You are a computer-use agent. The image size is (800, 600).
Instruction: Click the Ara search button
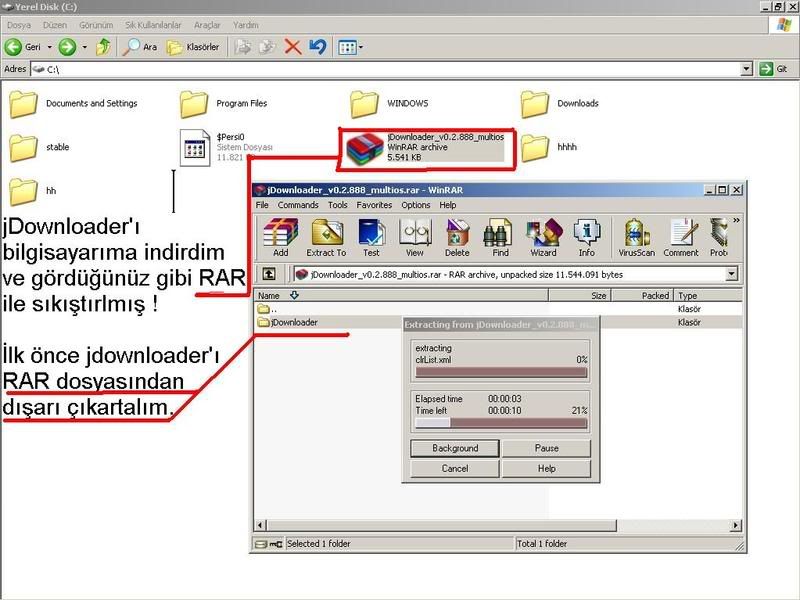point(140,47)
